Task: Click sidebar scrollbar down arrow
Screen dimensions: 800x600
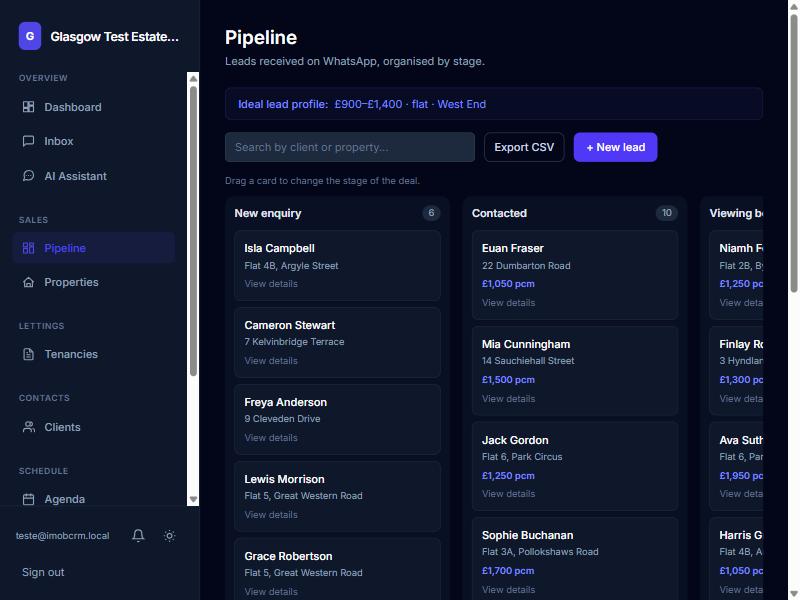Action: point(193,499)
